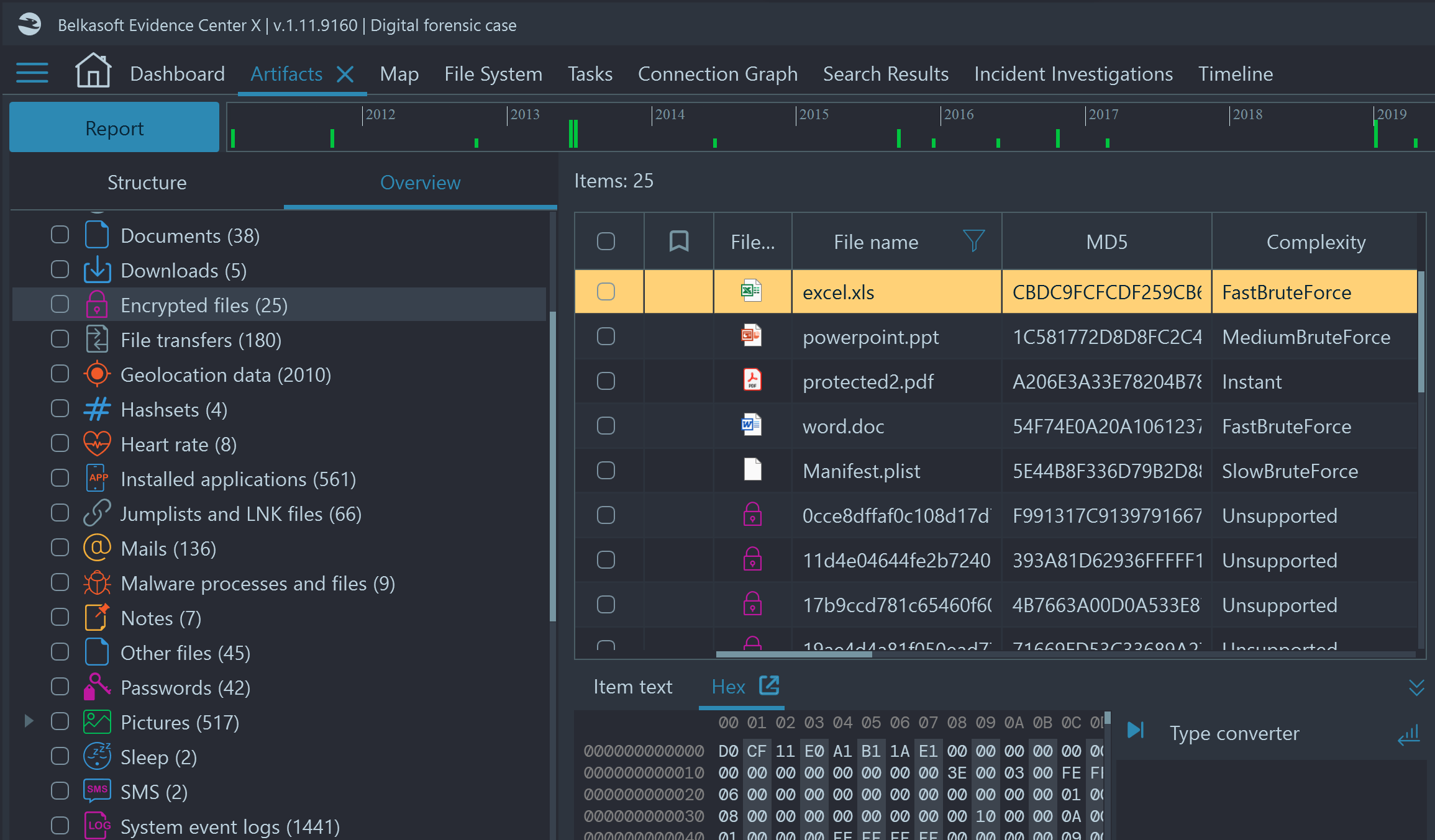Screen dimensions: 1435x840
Task: Click the SMS icon
Action: [97, 790]
